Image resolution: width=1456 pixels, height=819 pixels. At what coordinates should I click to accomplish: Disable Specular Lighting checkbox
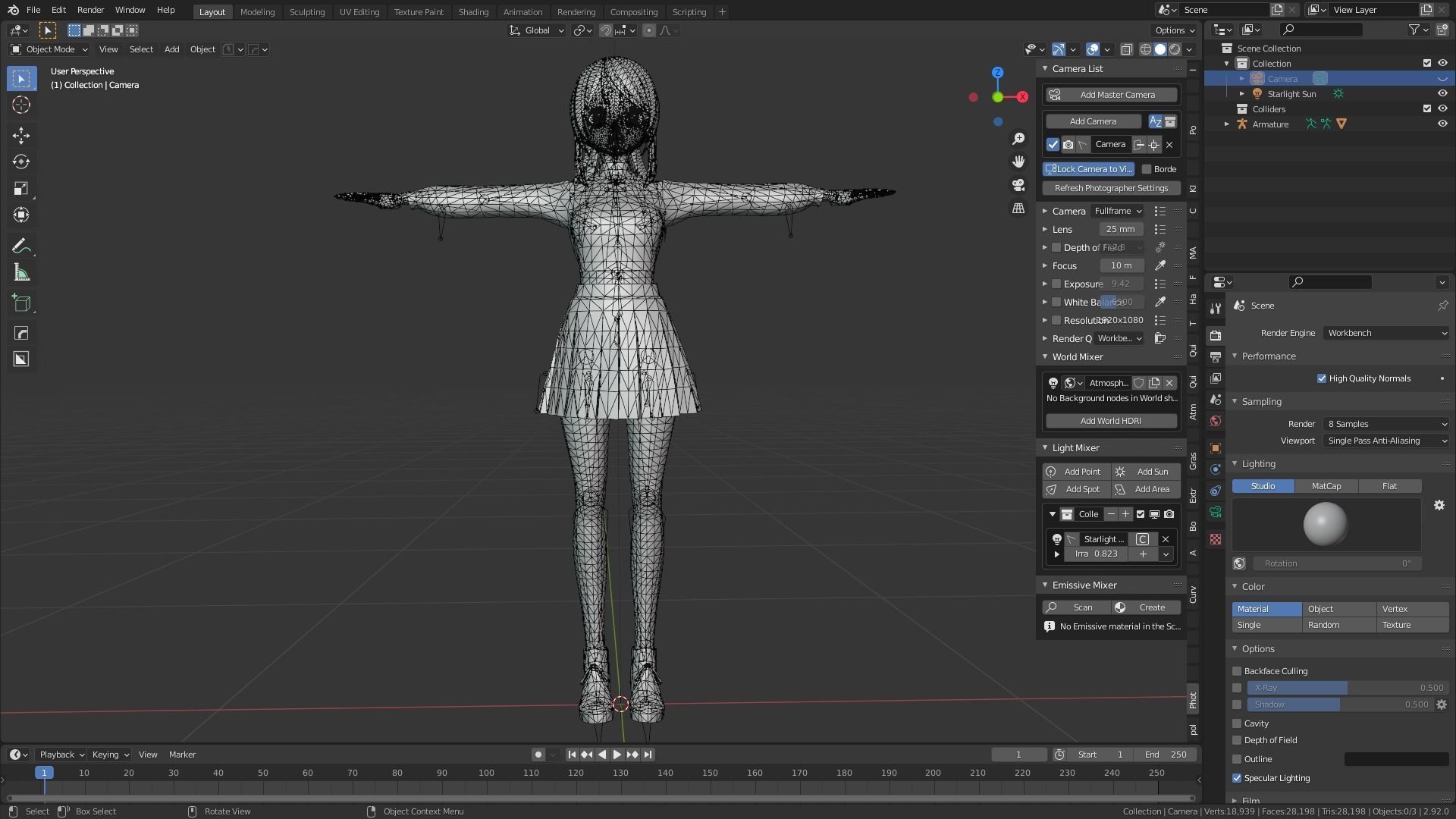[1237, 778]
